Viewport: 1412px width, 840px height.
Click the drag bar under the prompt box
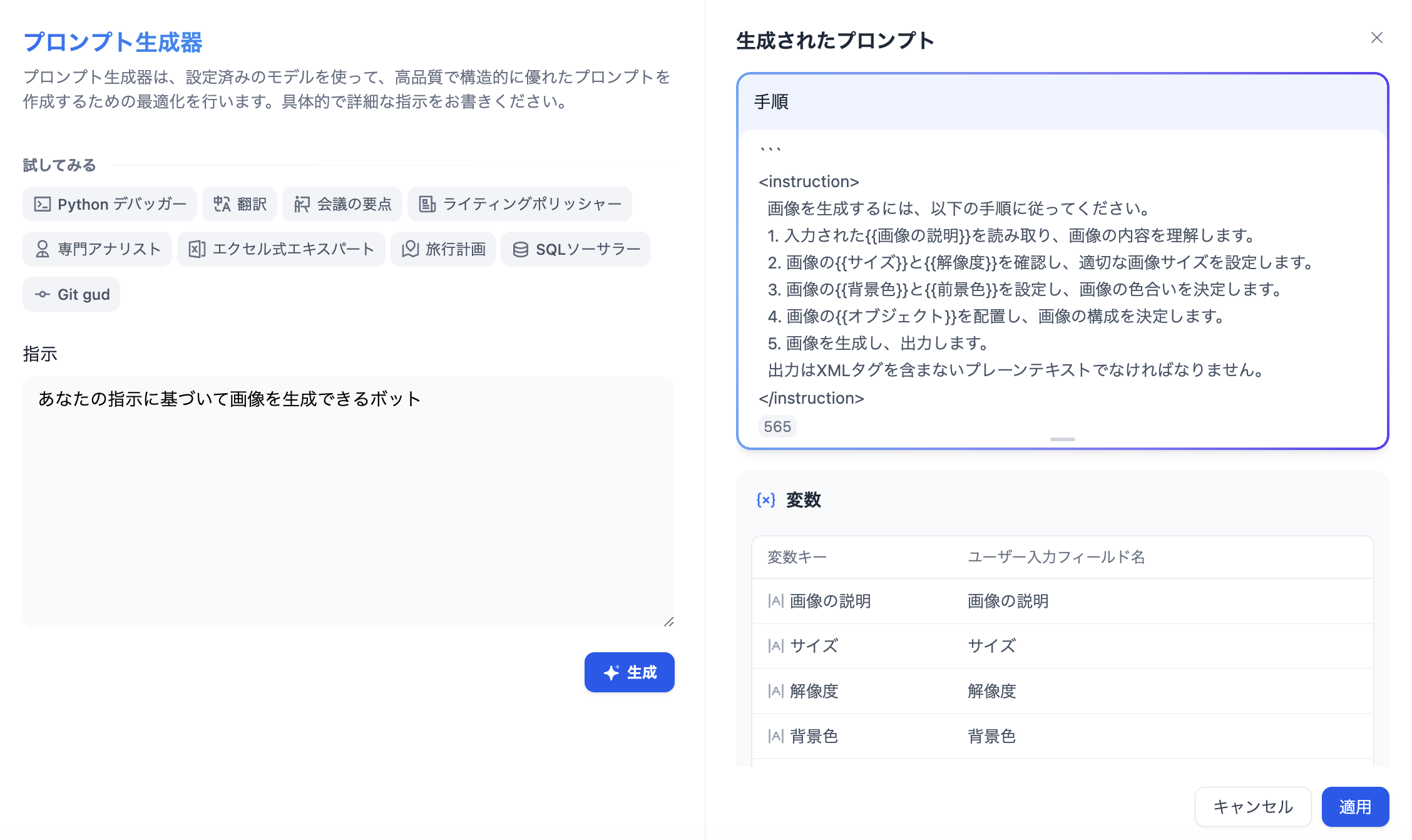(x=1062, y=439)
